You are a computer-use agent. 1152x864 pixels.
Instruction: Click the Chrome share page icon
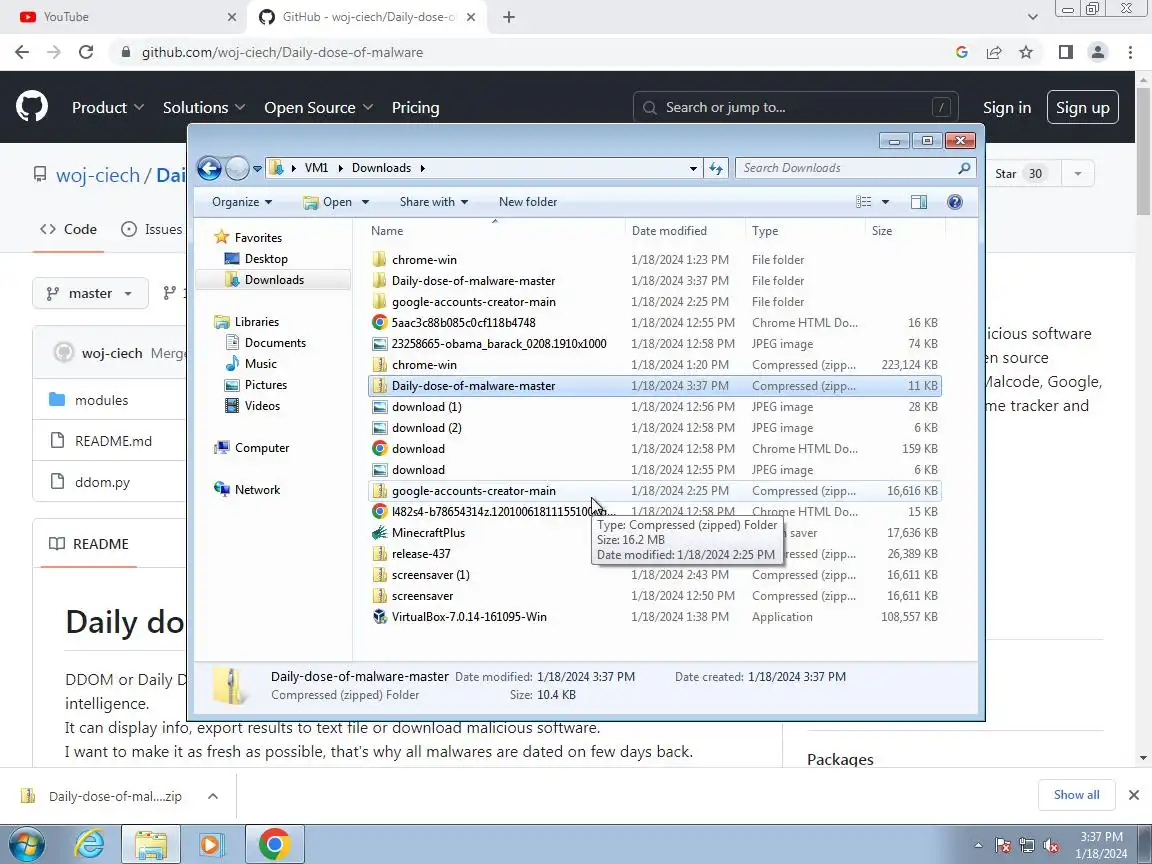994,52
